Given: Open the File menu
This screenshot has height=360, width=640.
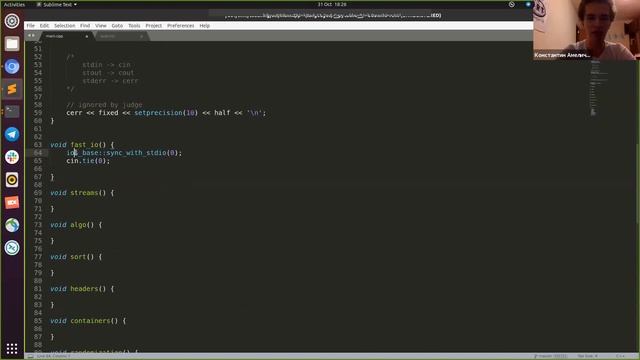Looking at the screenshot, I should 31,26.
